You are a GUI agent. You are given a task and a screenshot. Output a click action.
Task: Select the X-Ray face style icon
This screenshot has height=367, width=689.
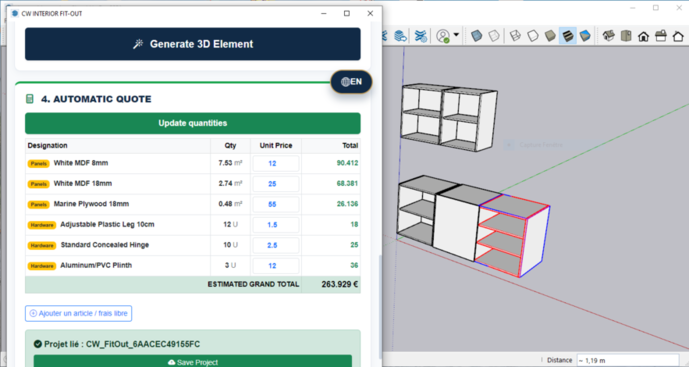point(476,36)
